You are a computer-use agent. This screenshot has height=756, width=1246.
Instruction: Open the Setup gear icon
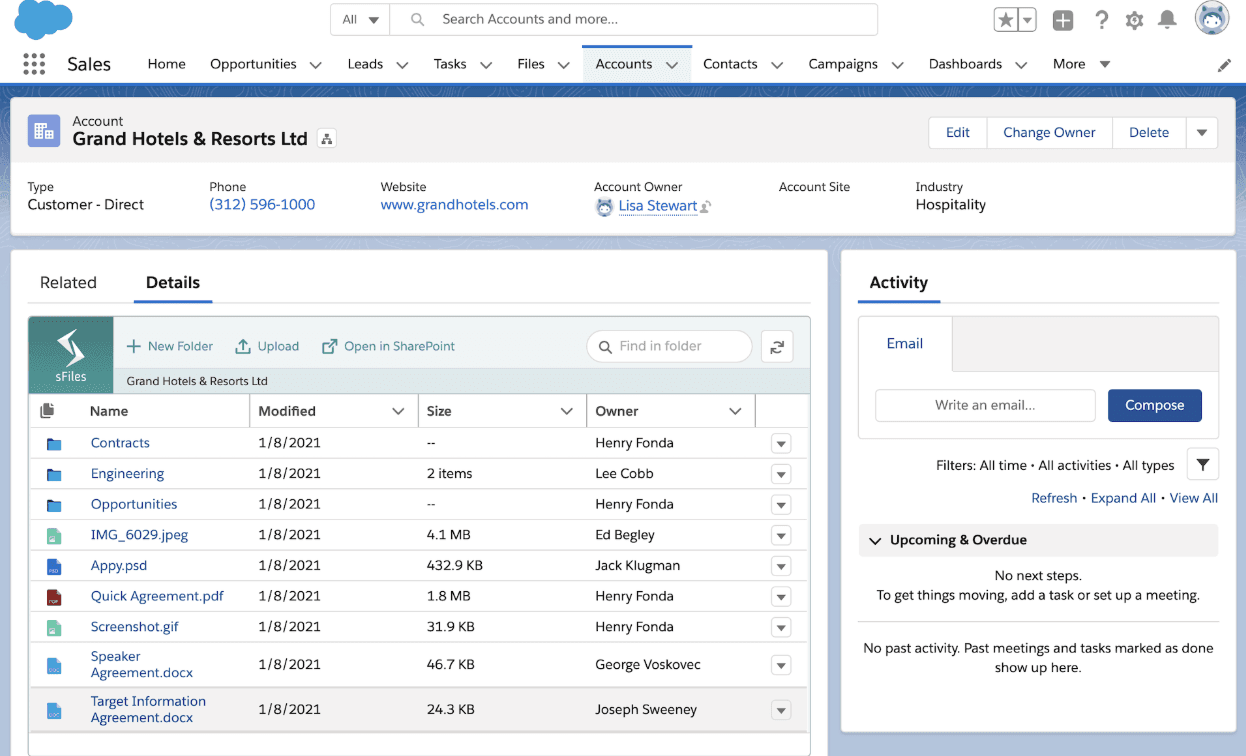1134,20
